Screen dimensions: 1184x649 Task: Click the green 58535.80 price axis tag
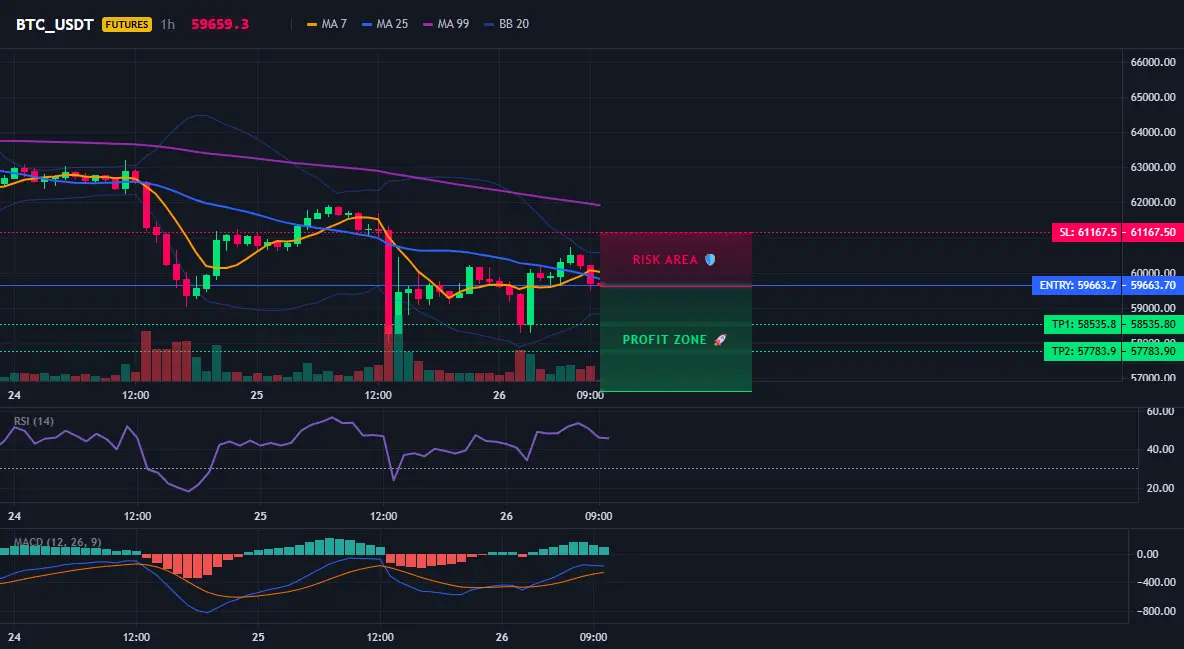click(1153, 325)
